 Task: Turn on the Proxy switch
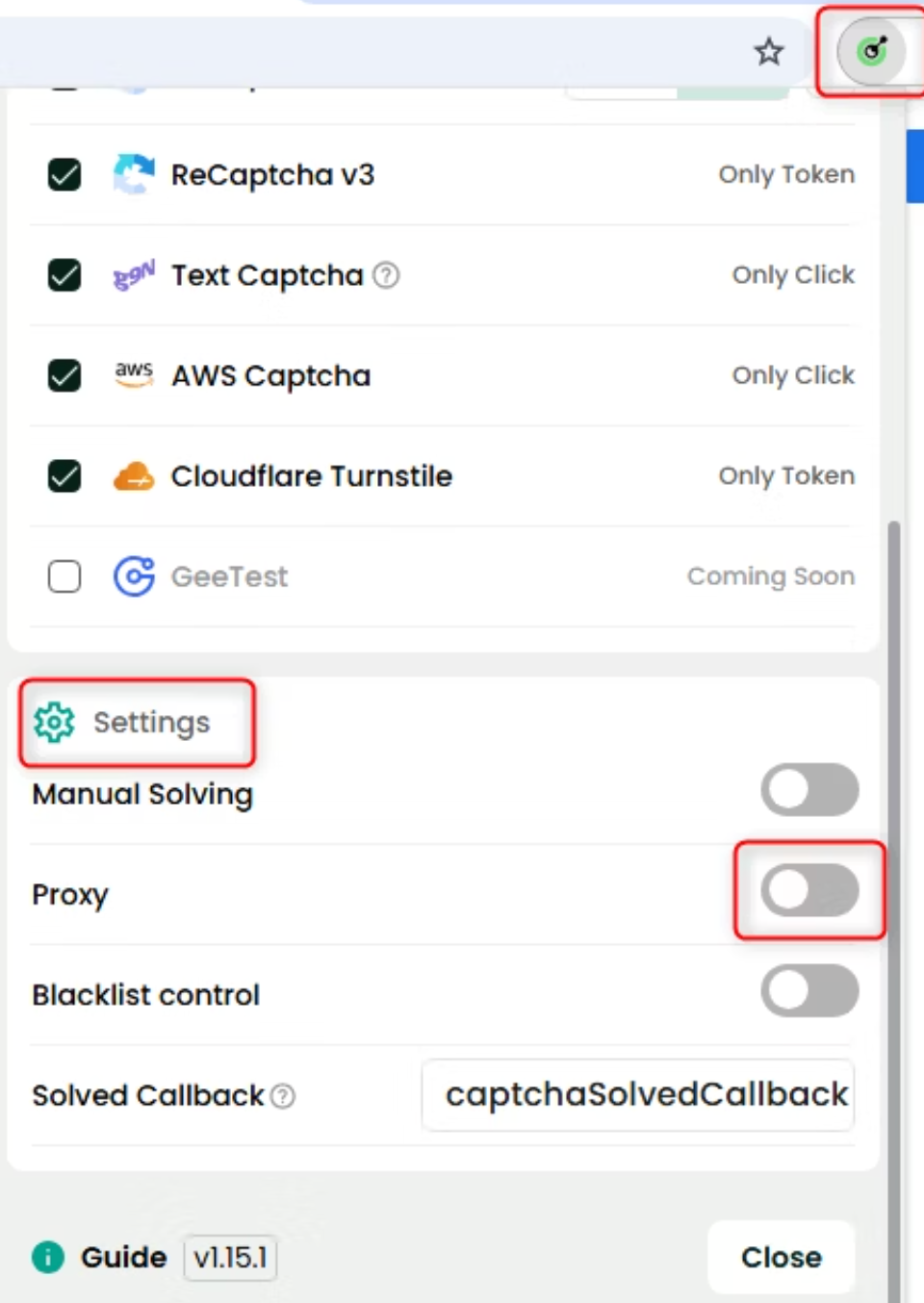809,890
